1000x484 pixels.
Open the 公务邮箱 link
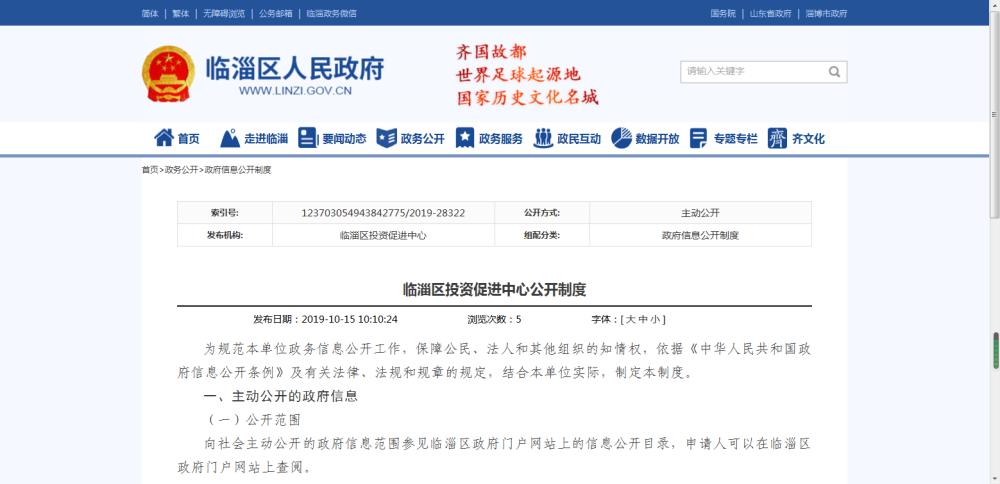[x=276, y=13]
